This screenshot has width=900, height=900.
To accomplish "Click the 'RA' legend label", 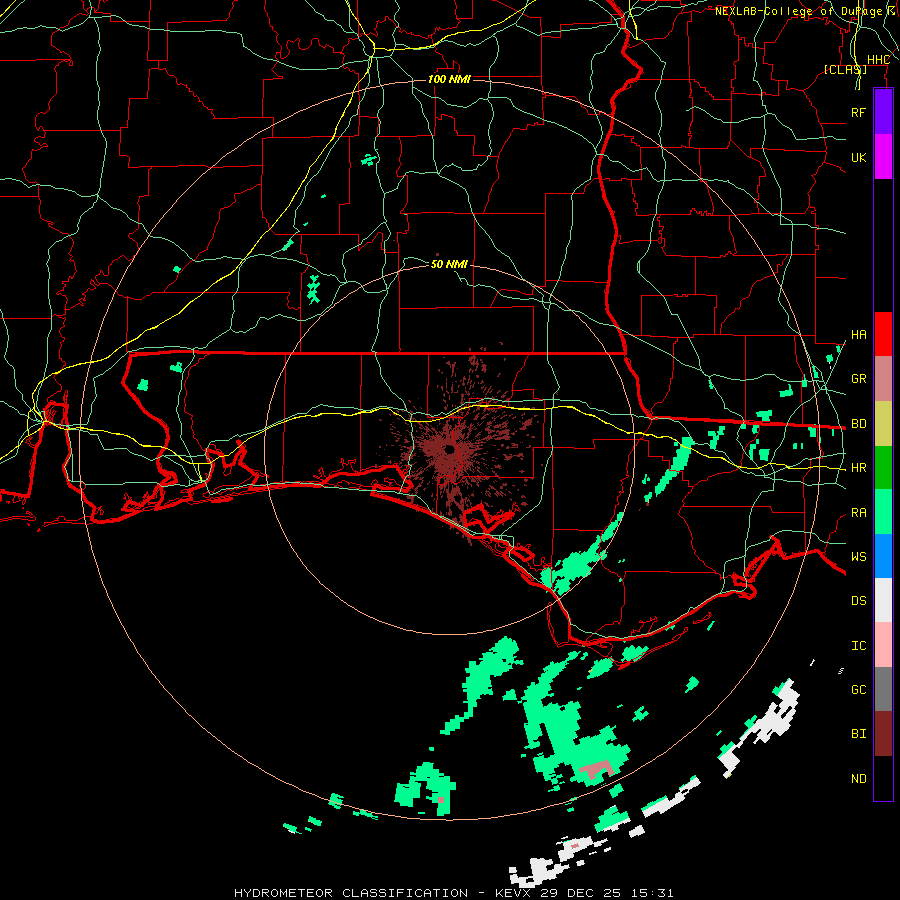I will (x=858, y=513).
